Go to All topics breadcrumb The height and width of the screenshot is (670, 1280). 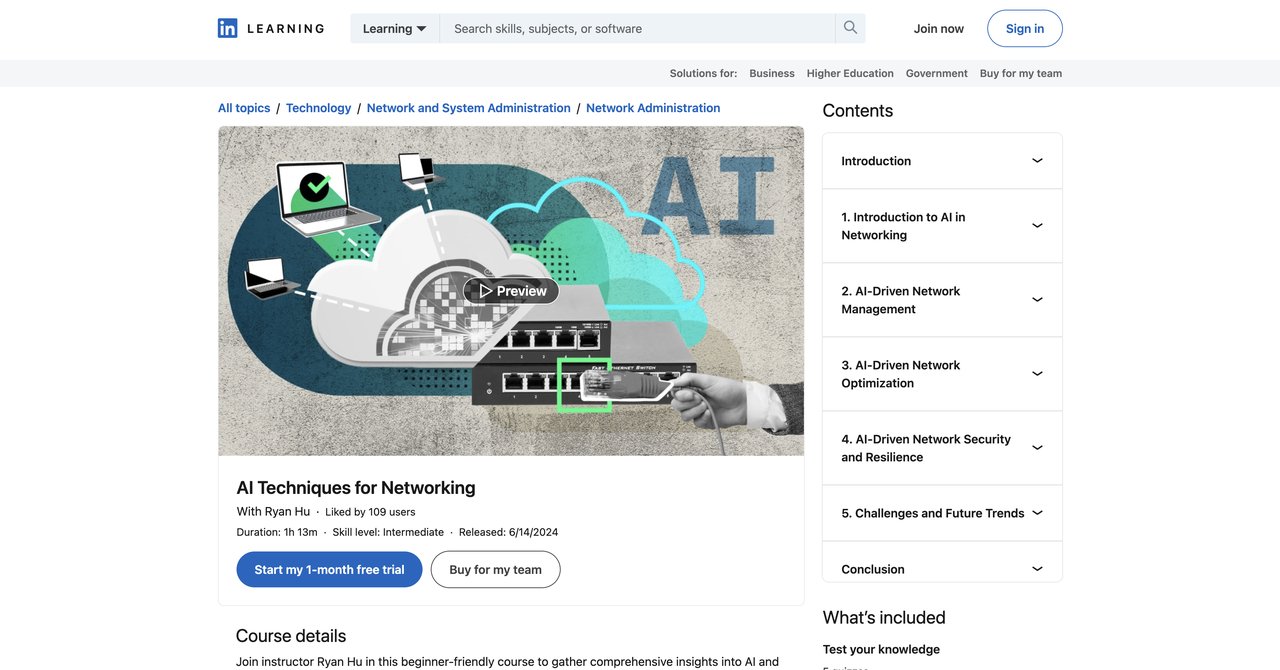(244, 108)
